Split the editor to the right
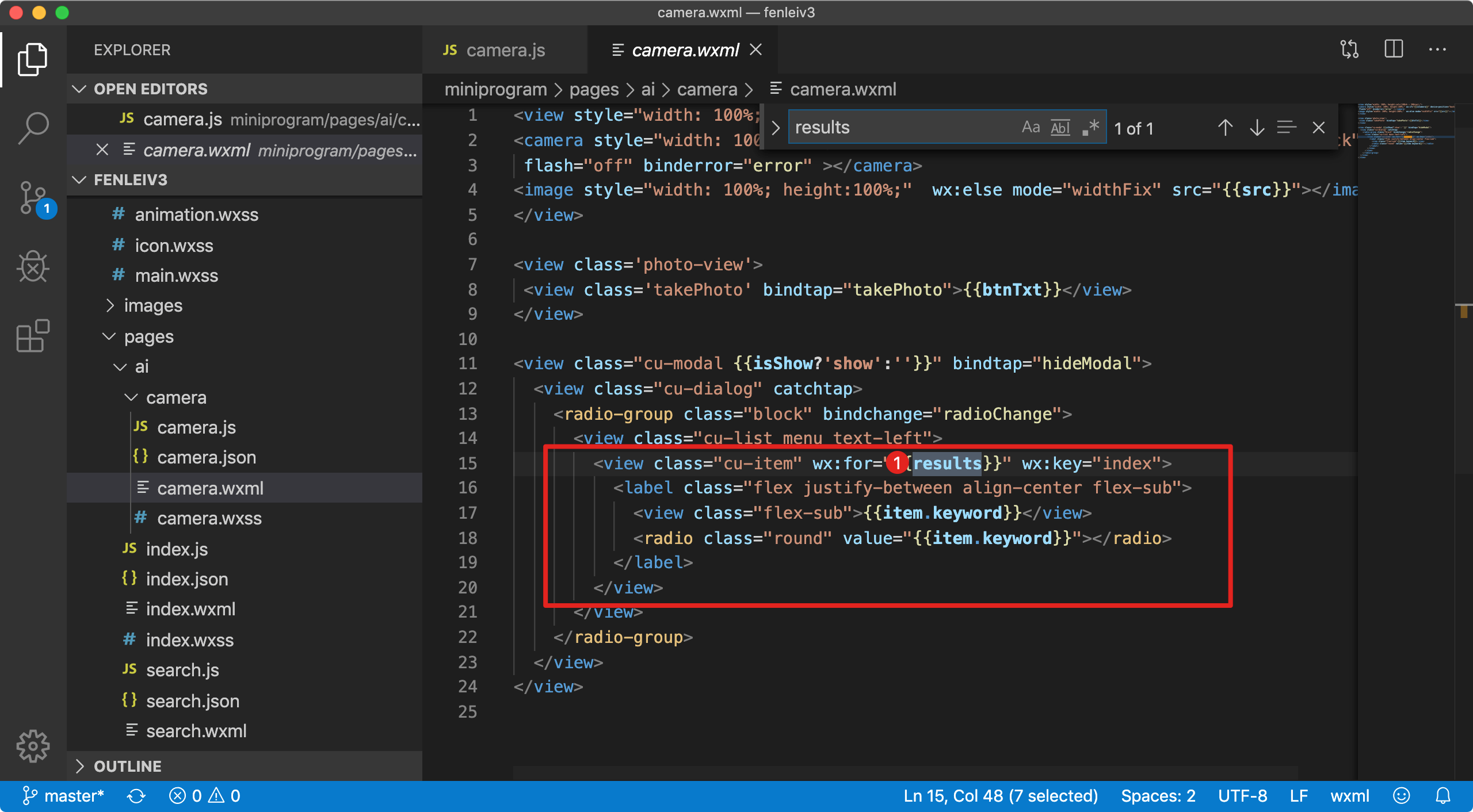This screenshot has height=812, width=1473. click(x=1394, y=49)
